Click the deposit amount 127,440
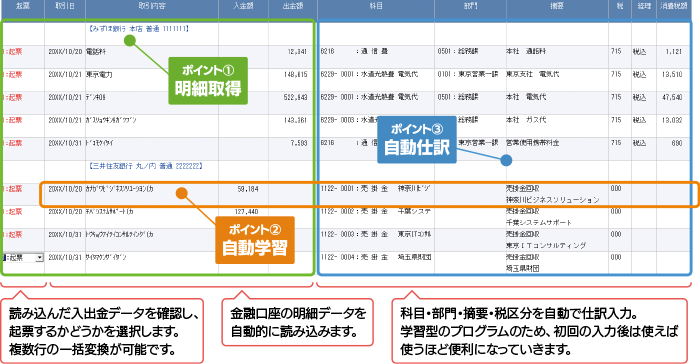This screenshot has height=364, width=700. coord(246,212)
